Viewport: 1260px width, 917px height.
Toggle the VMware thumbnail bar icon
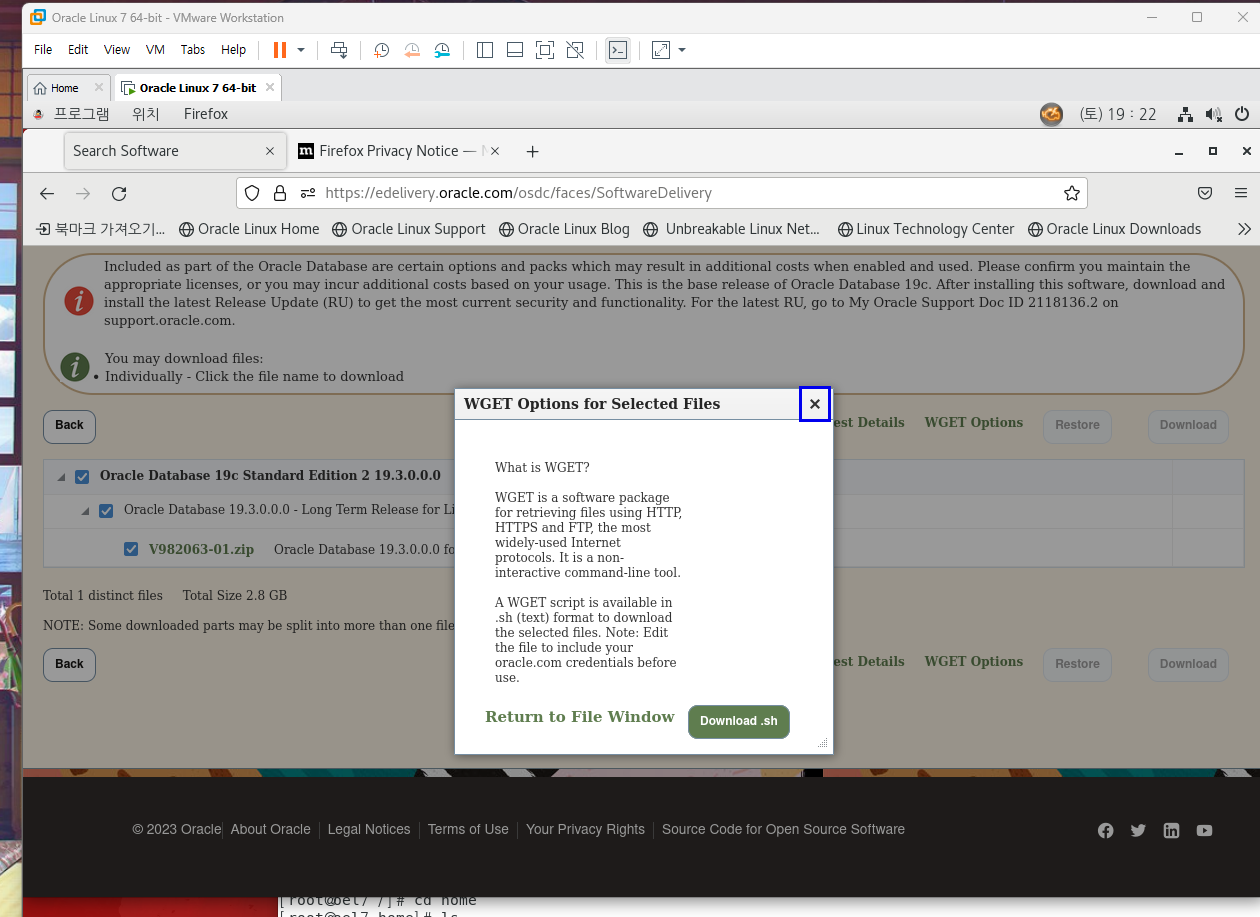pyautogui.click(x=515, y=50)
